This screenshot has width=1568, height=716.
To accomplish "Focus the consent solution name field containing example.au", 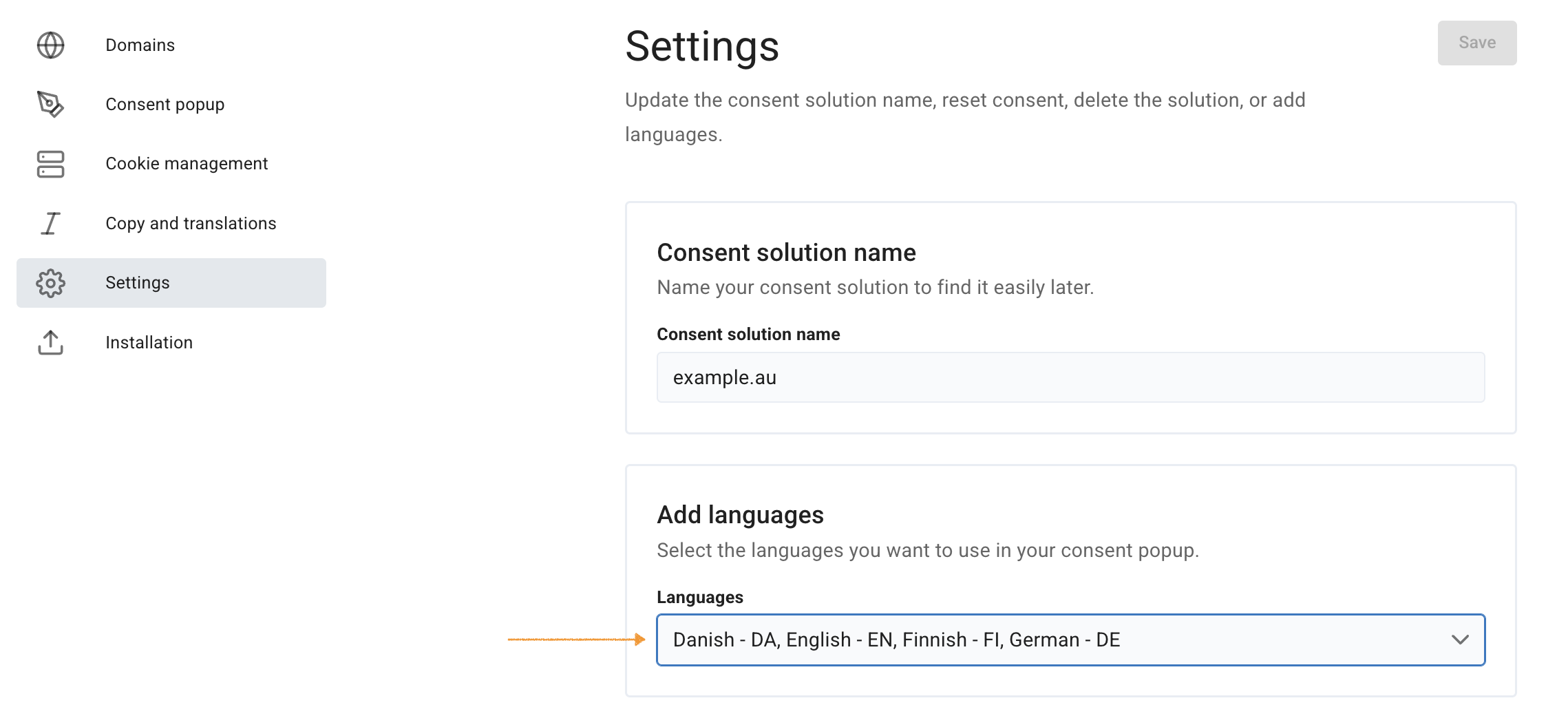I will coord(1070,377).
